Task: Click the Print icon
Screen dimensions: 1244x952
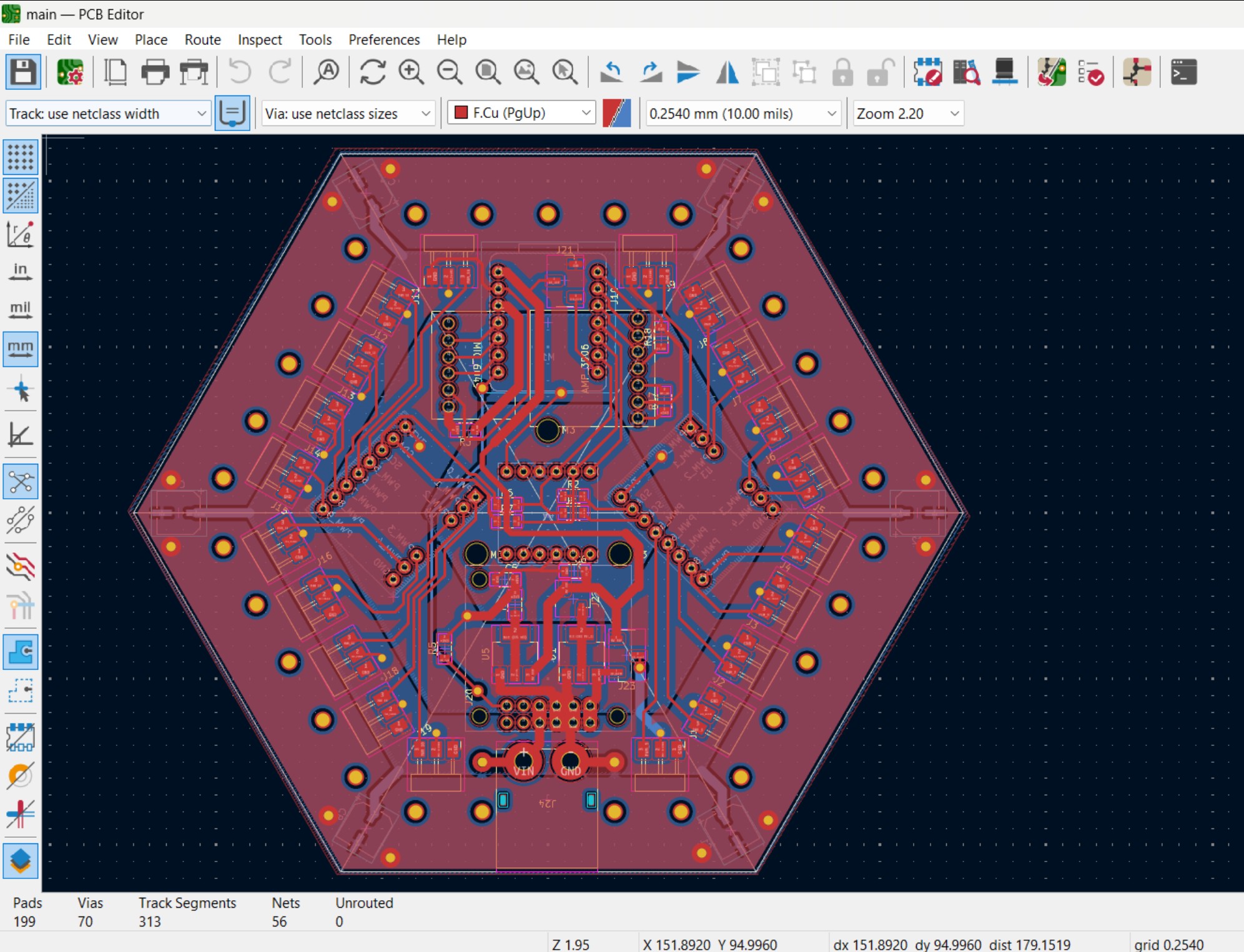Action: pyautogui.click(x=155, y=72)
